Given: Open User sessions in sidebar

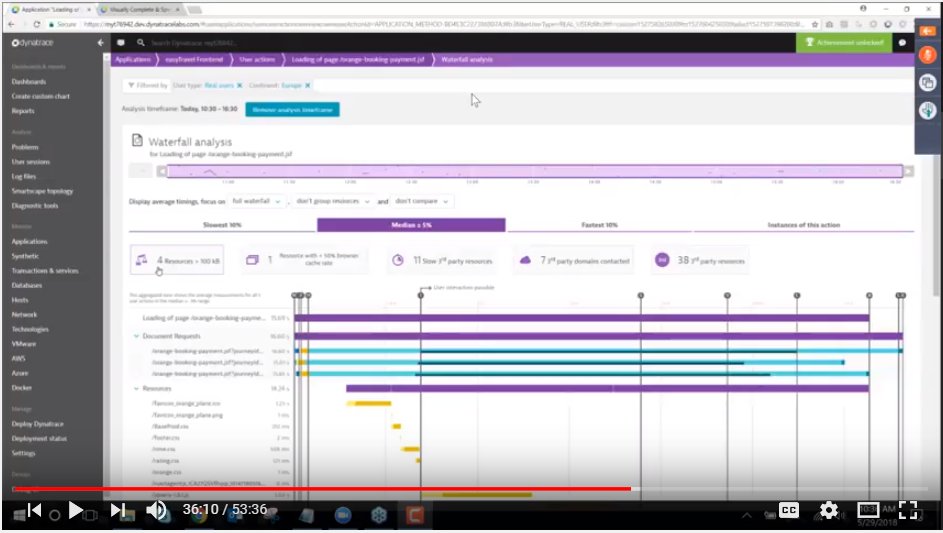Looking at the screenshot, I should click(x=31, y=162).
